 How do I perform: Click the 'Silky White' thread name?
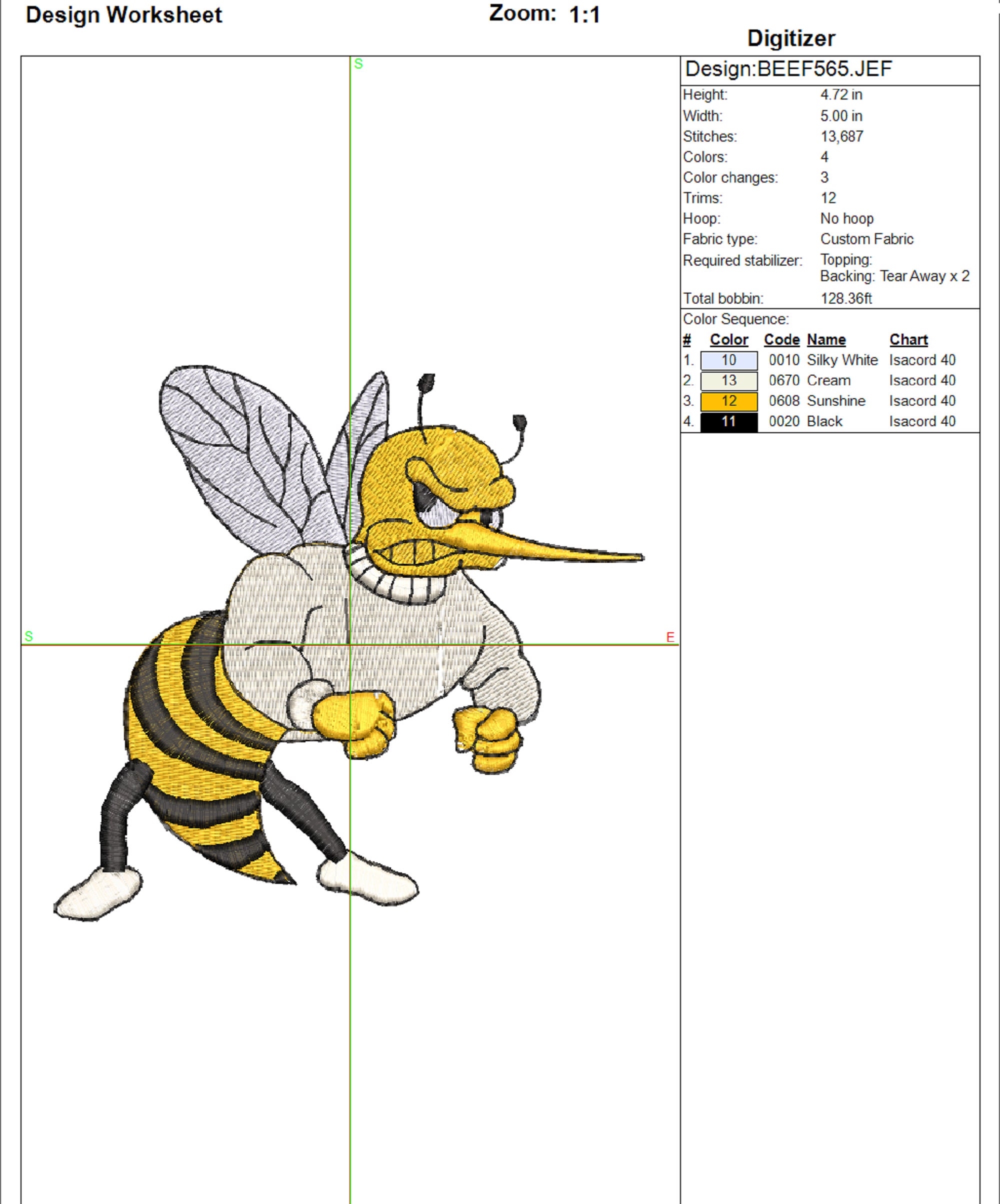click(842, 360)
